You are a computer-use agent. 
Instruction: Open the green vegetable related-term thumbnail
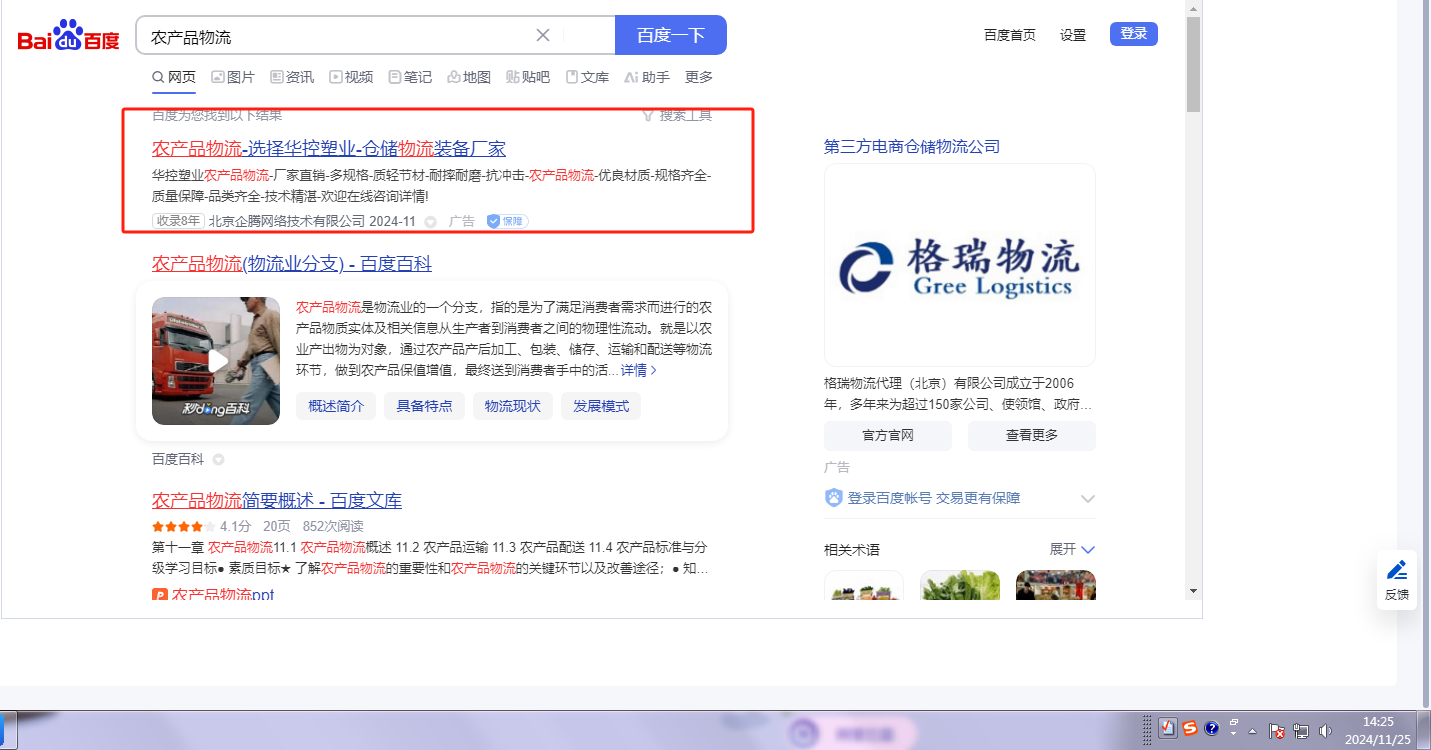point(960,585)
